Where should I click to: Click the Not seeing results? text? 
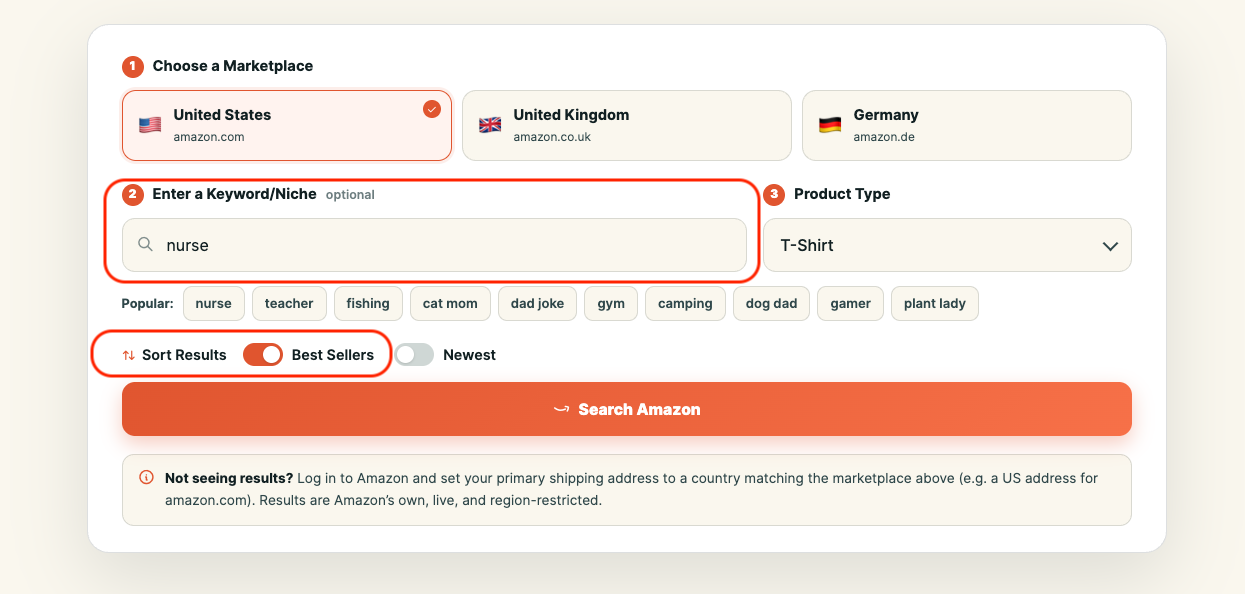(229, 478)
